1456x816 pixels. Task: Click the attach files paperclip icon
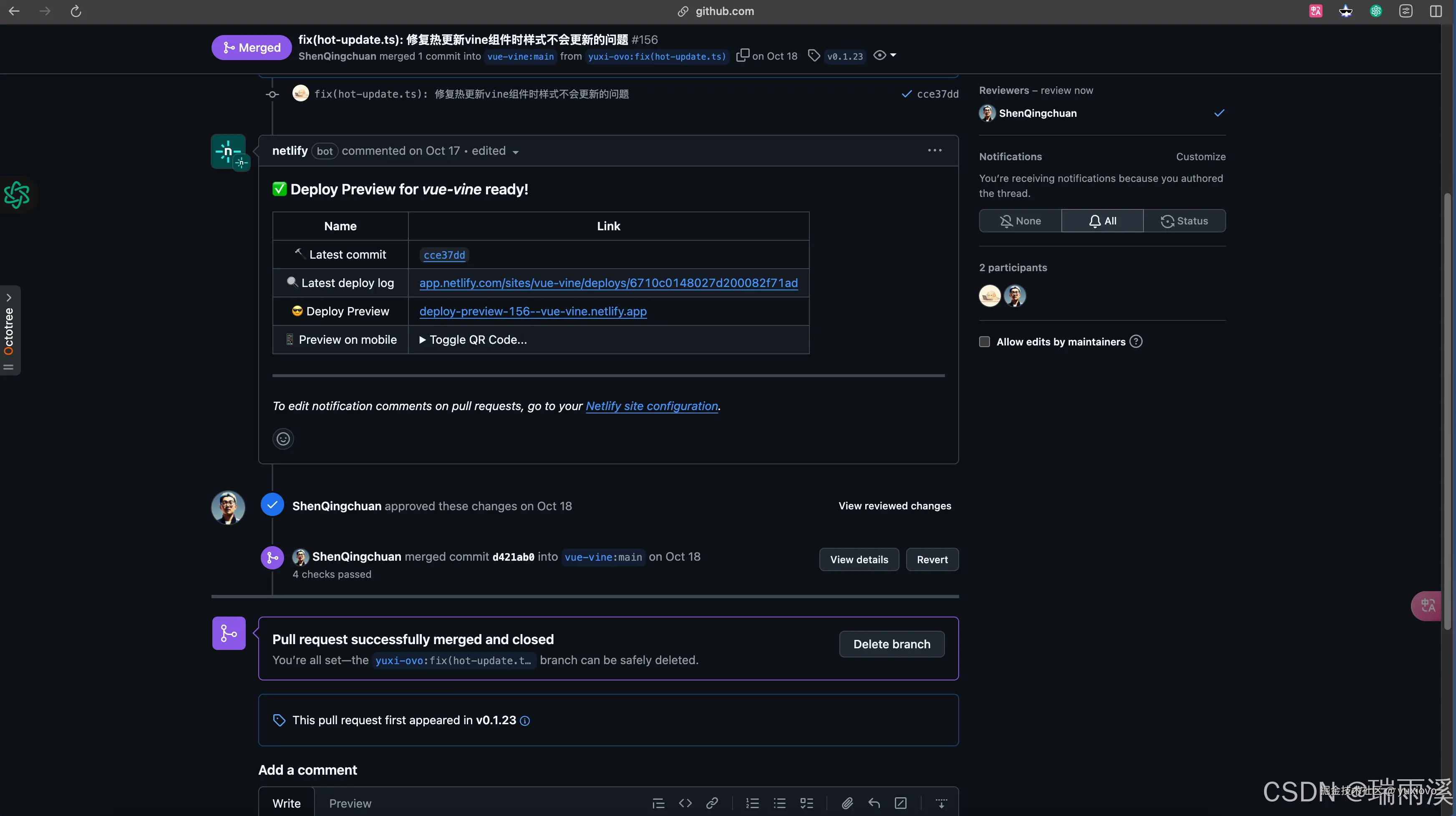coord(847,803)
